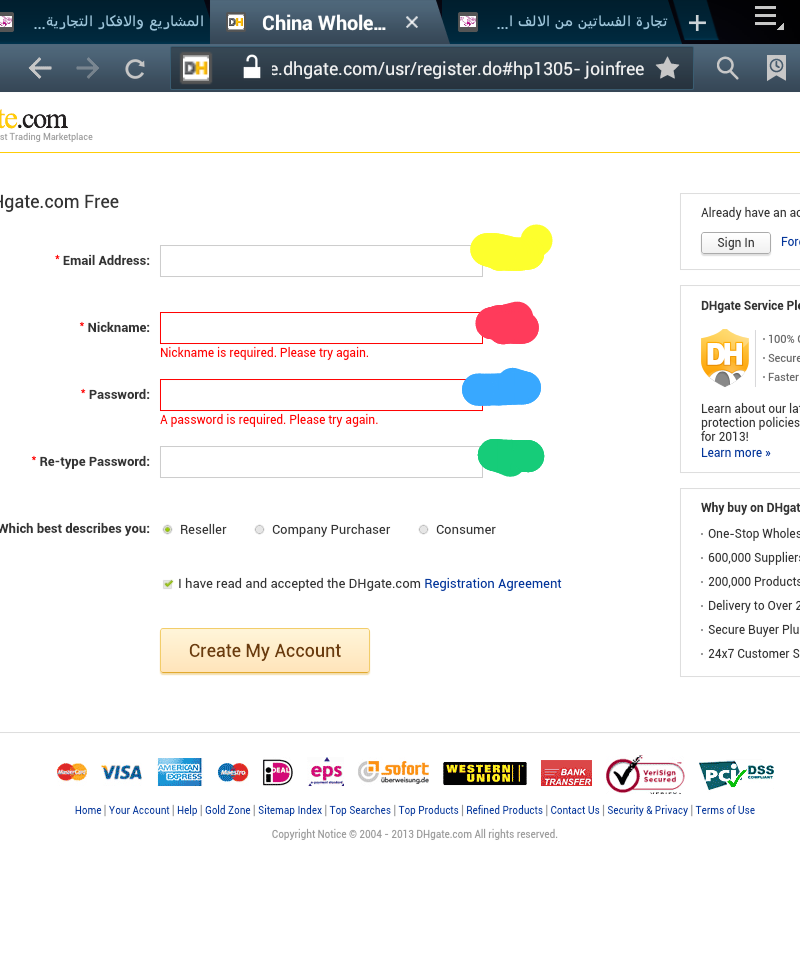Open the Registration Agreement link
Screen dimensions: 800x974
click(x=493, y=584)
